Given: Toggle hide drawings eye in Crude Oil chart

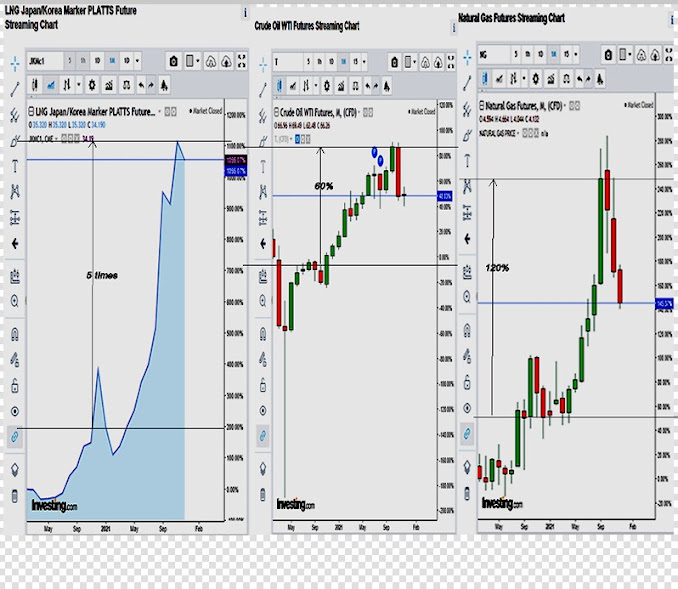Looking at the screenshot, I should (x=263, y=410).
